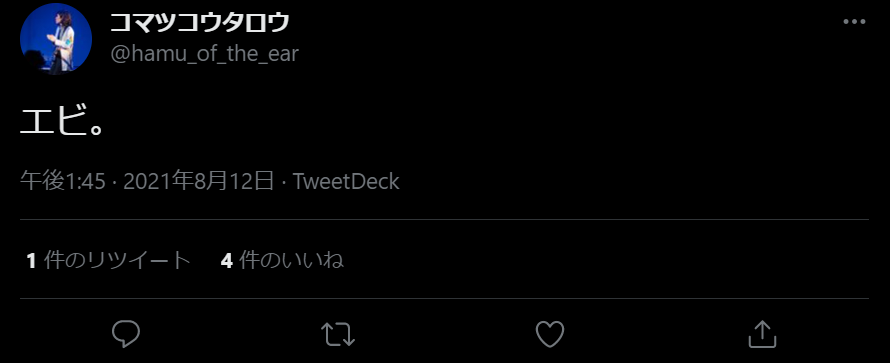This screenshot has width=890, height=363.
Task: Click the display name コマツコウタロウ
Action: tap(199, 23)
